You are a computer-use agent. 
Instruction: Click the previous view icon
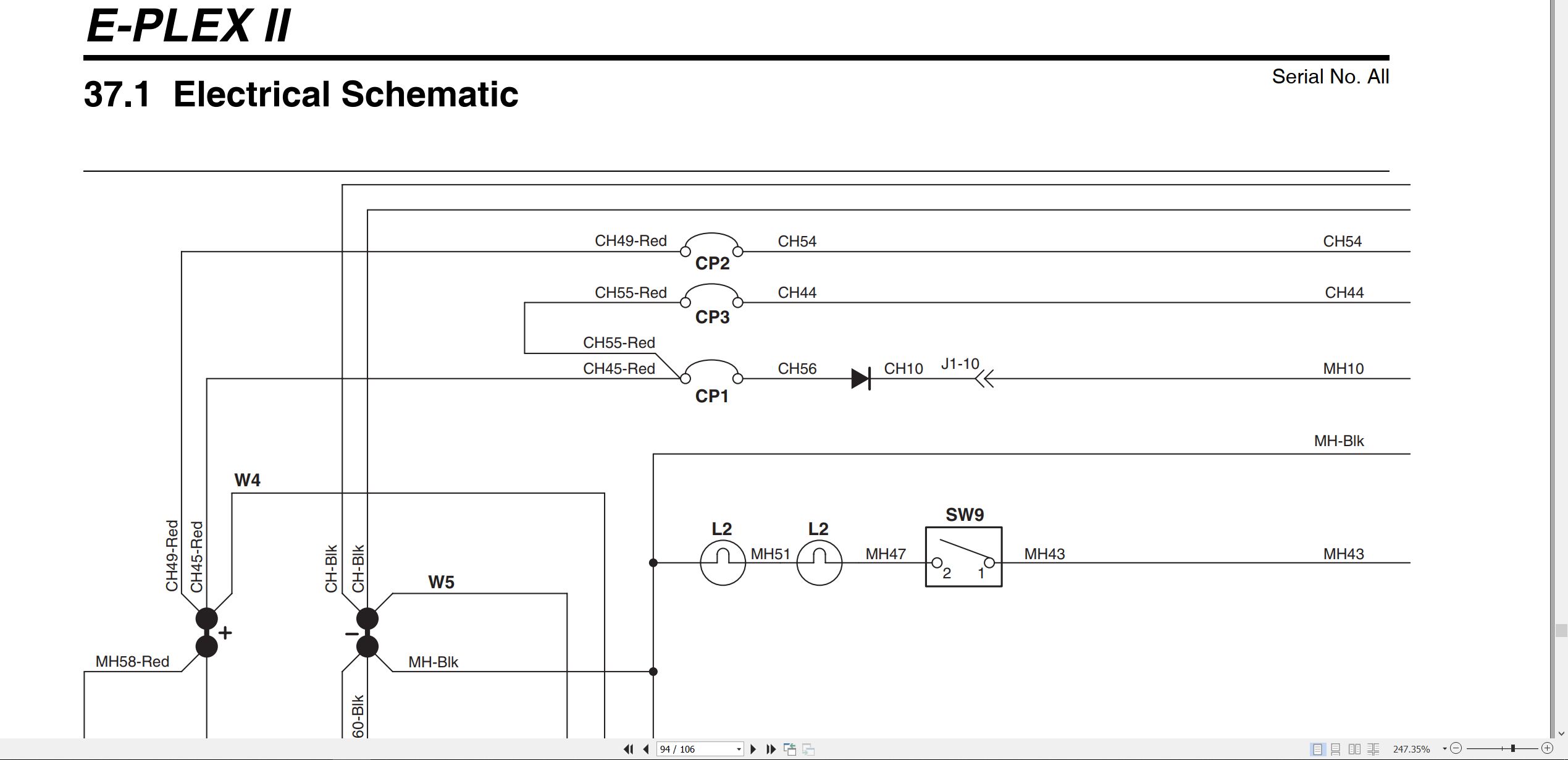coord(790,749)
